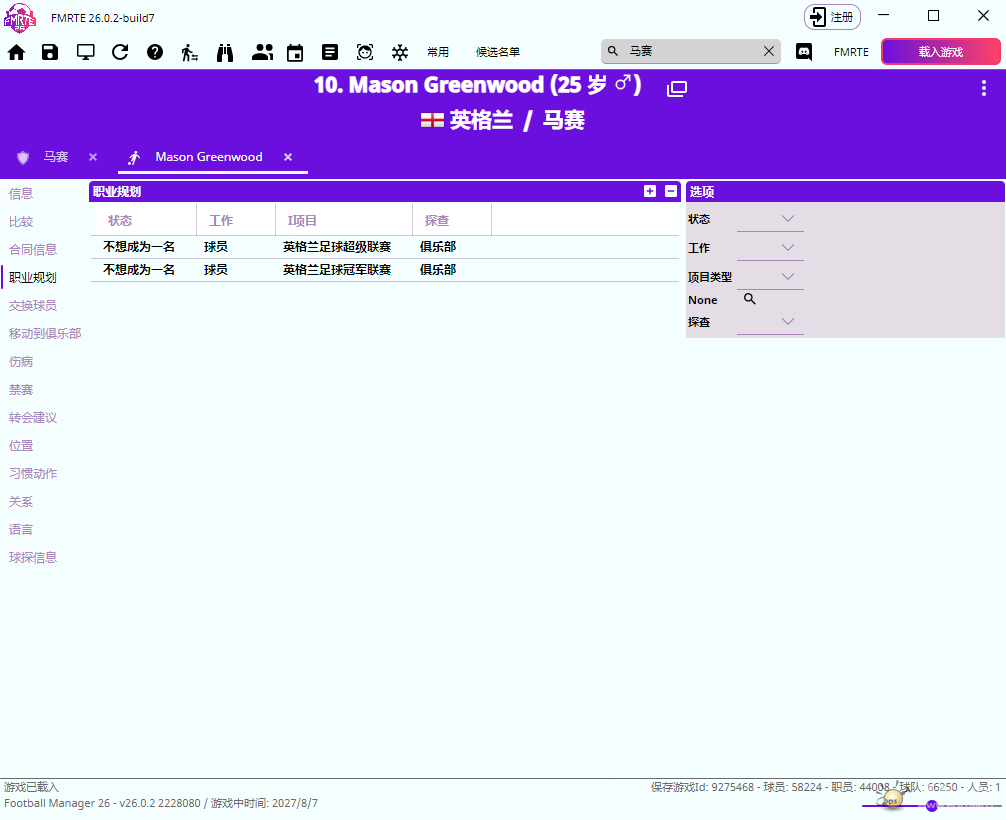
Task: Click the plus icon in 职业规划 panel header
Action: point(650,191)
